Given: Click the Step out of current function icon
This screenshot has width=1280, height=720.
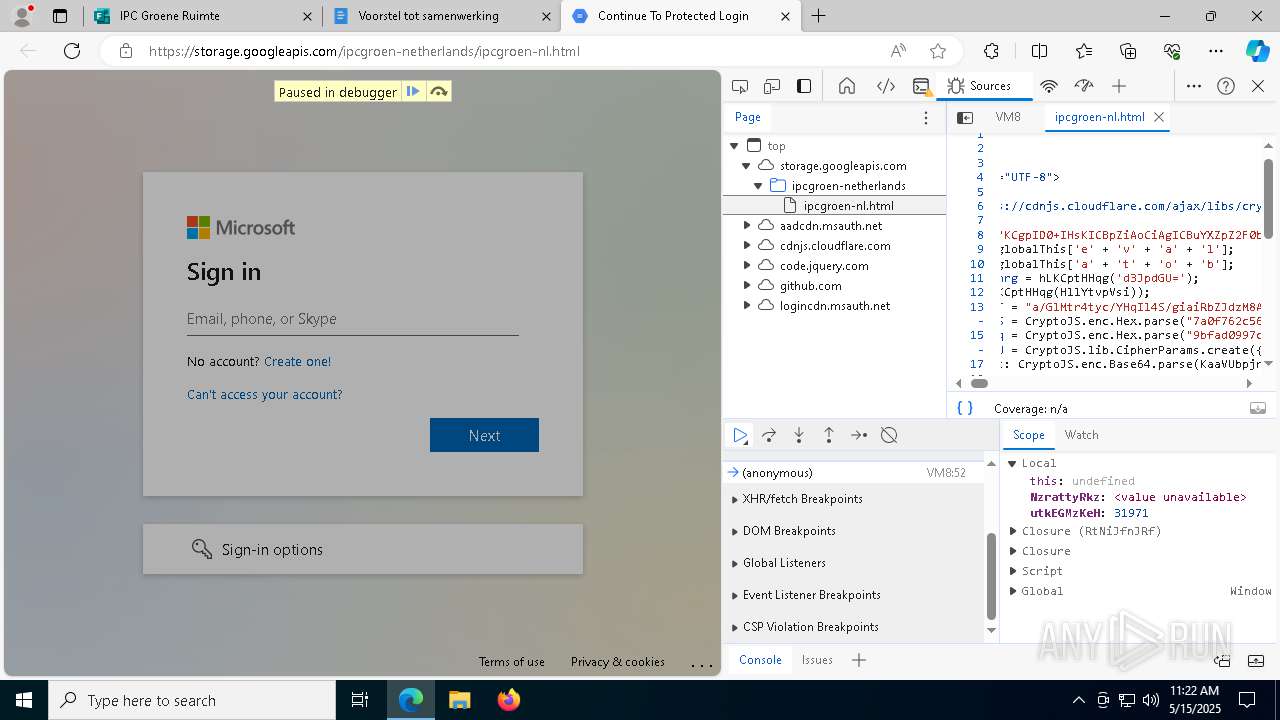Looking at the screenshot, I should coord(829,435).
